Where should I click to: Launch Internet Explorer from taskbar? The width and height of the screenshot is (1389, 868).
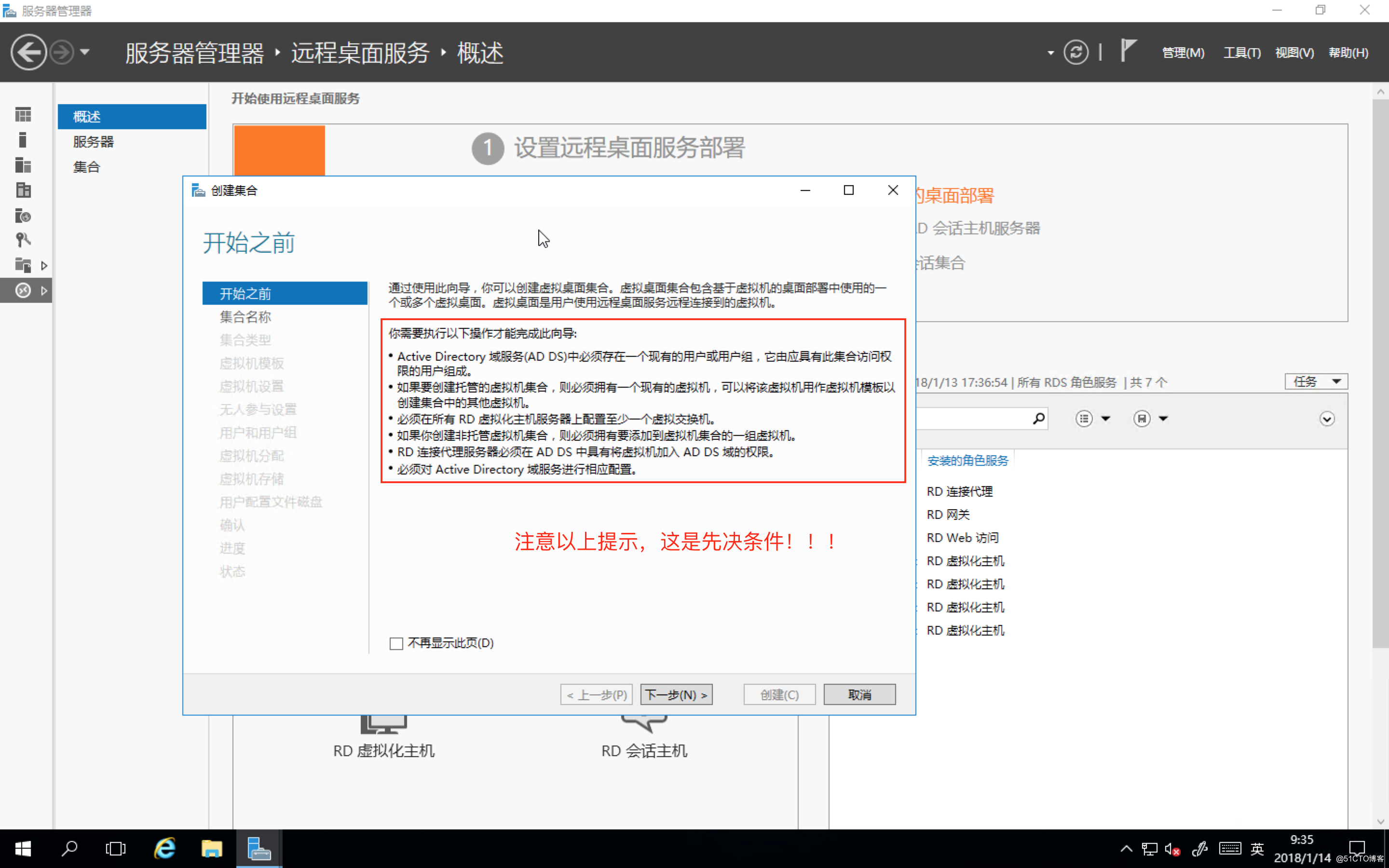(165, 849)
